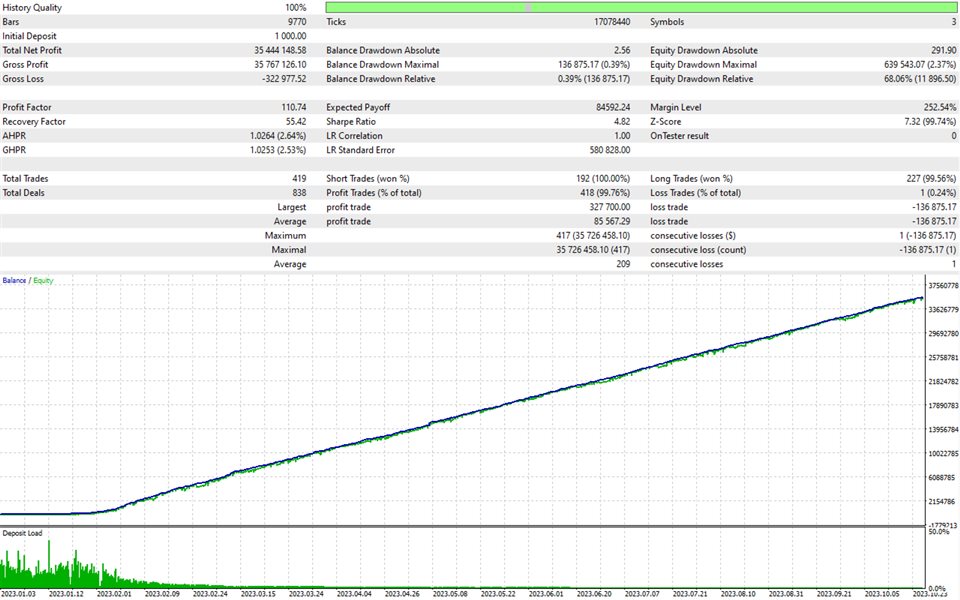Select the 'LR Correlation' label
960x600 pixels.
(x=354, y=135)
